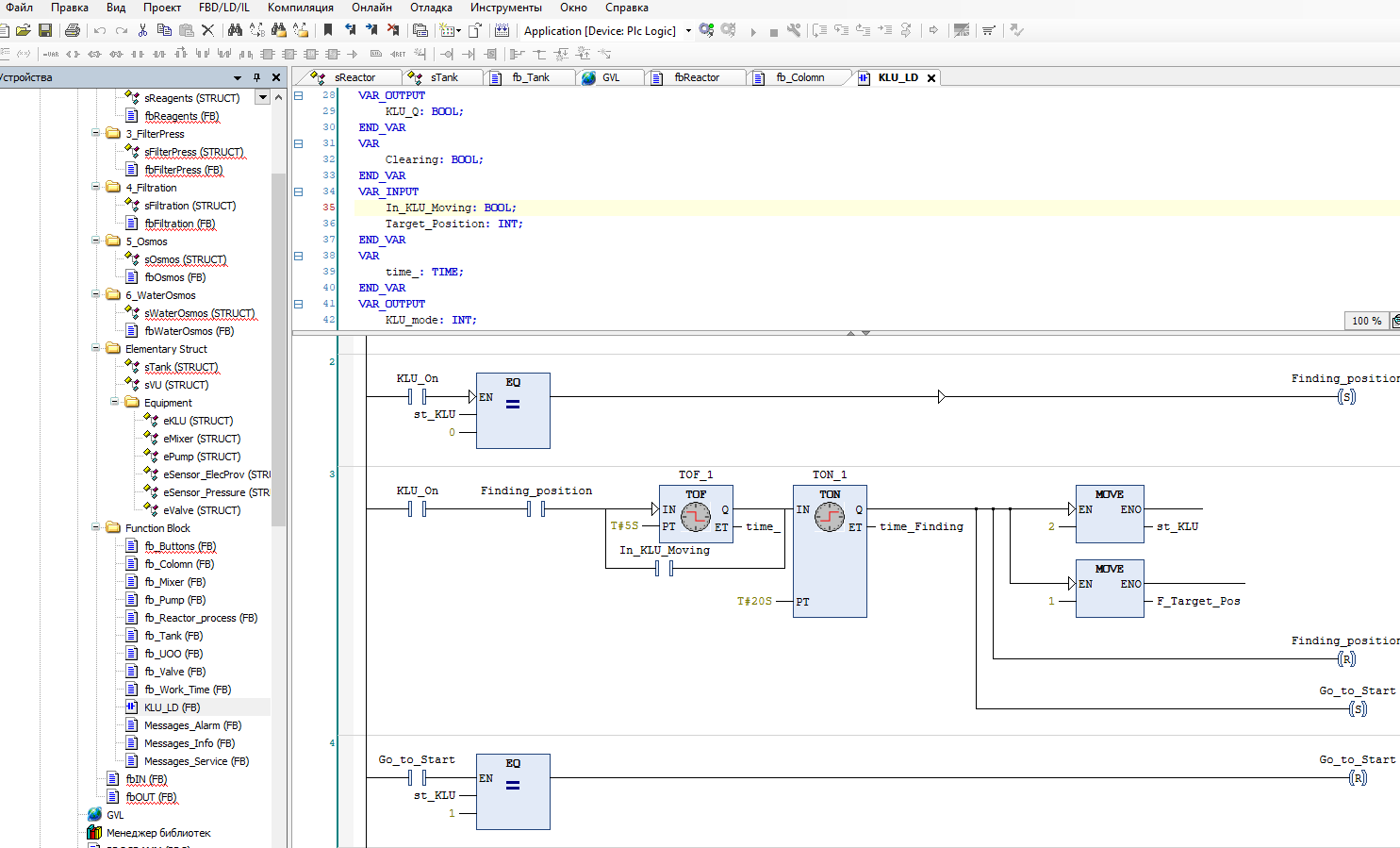1400x848 pixels.
Task: Start the application with the play icon
Action: tap(753, 31)
